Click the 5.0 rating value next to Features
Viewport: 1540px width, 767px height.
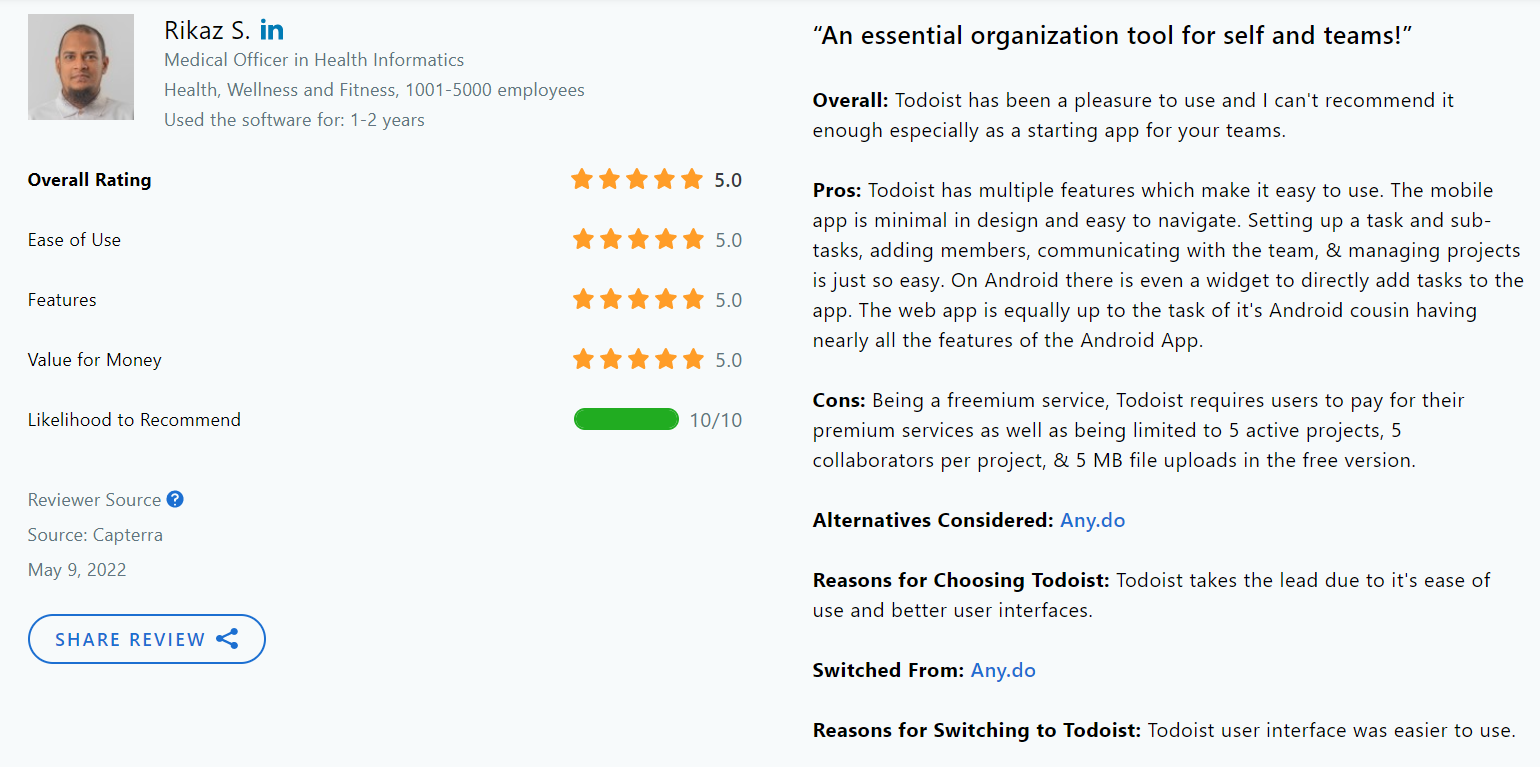729,299
